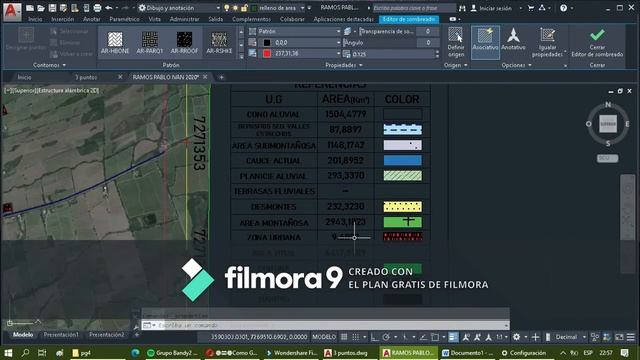640x360 pixels.
Task: Open the AutoCAD application menu button
Action: click(x=11, y=11)
